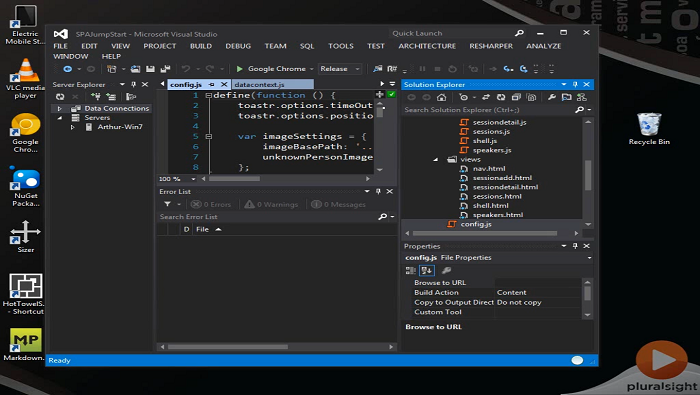Viewport: 700px width, 395px height.
Task: Open the ARCHITECTURE menu
Action: pos(427,46)
